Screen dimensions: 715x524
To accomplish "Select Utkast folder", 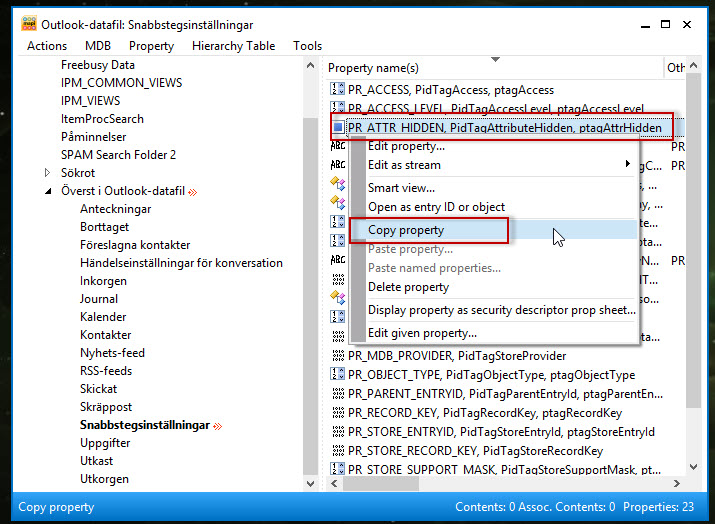I will [x=96, y=461].
